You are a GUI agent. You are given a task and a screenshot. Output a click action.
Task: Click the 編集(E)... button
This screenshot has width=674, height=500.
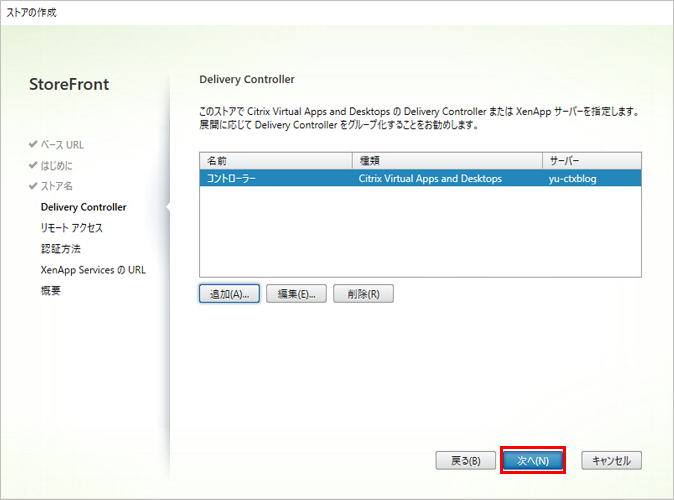click(x=297, y=294)
